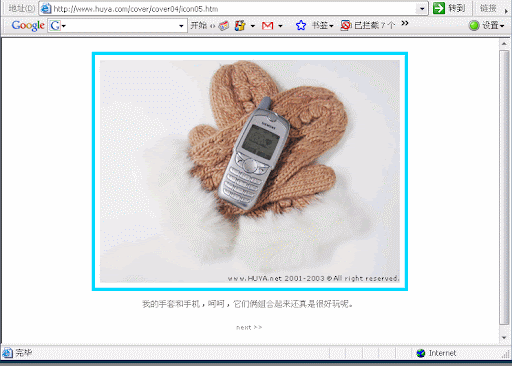Click the Google logo in toolbar
This screenshot has width=512, height=366.
(x=28, y=25)
